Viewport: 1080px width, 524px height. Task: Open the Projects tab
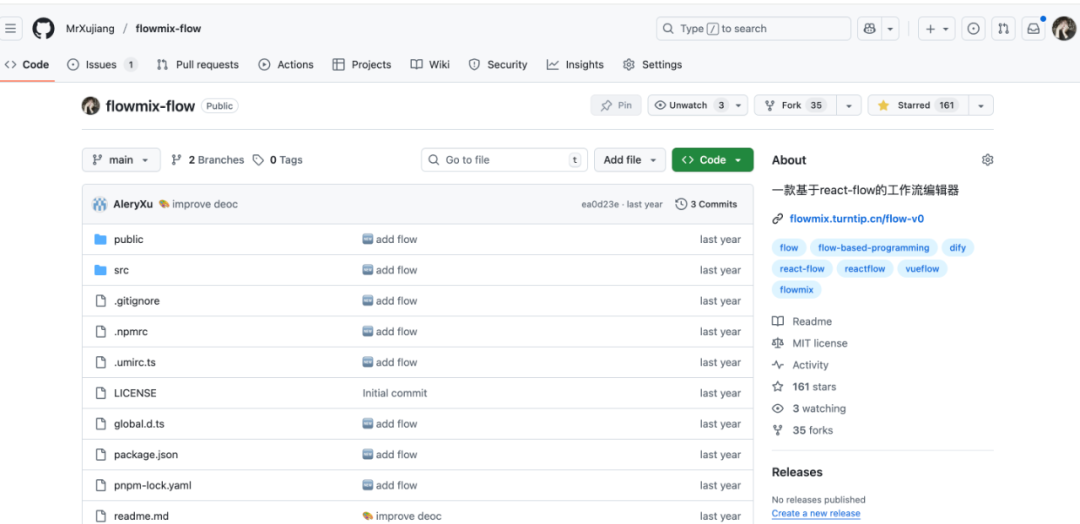click(362, 65)
